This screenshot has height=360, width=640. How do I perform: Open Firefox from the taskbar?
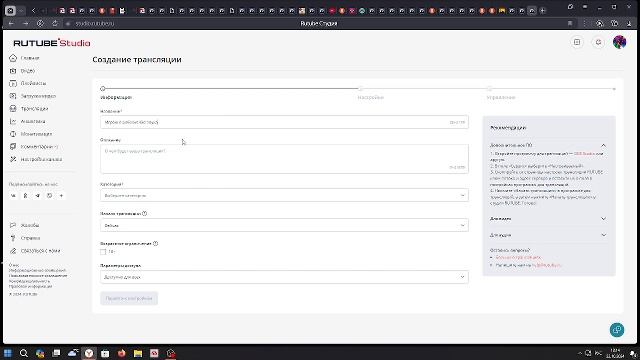coord(121,353)
